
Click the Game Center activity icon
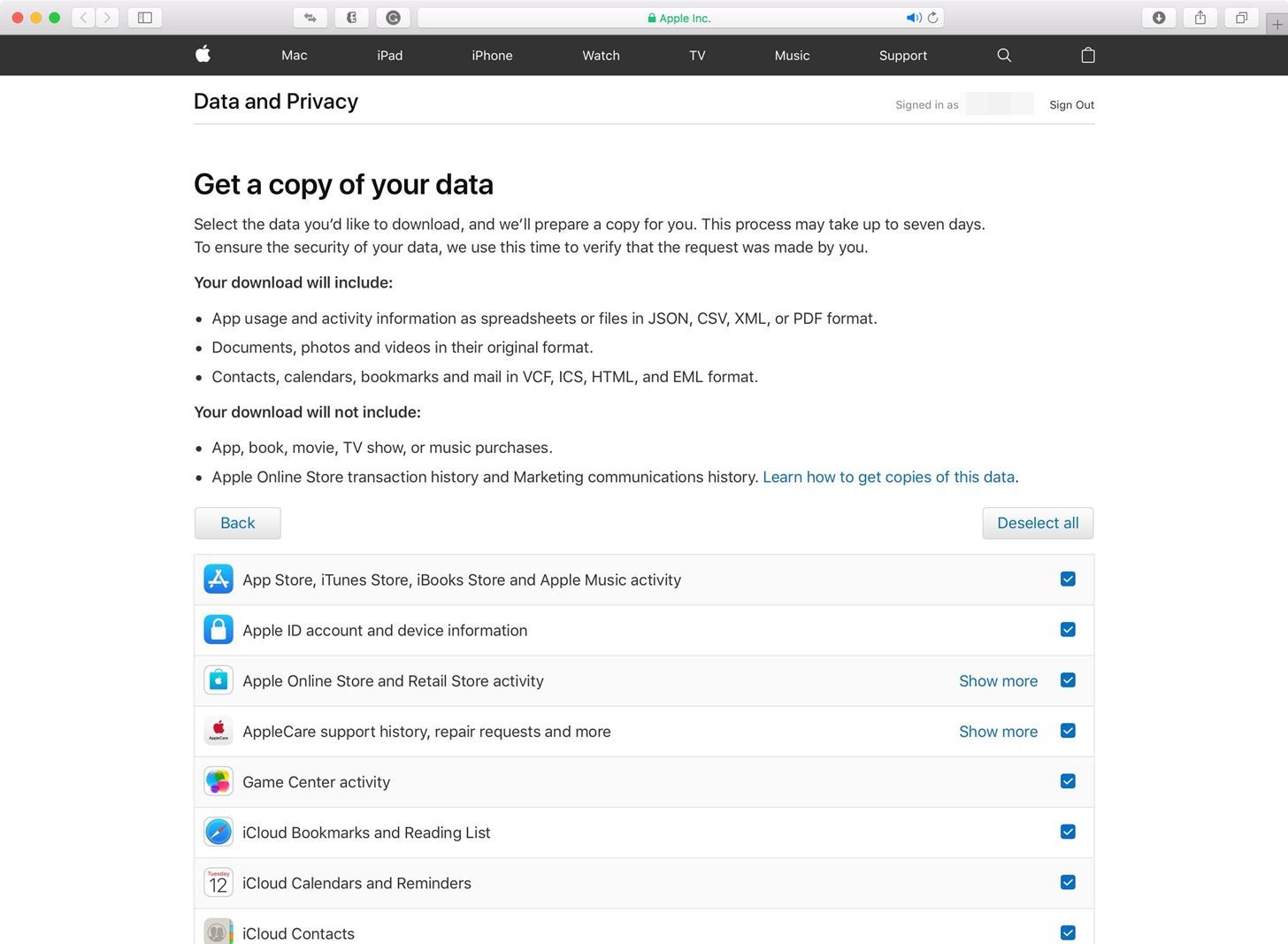[x=218, y=781]
